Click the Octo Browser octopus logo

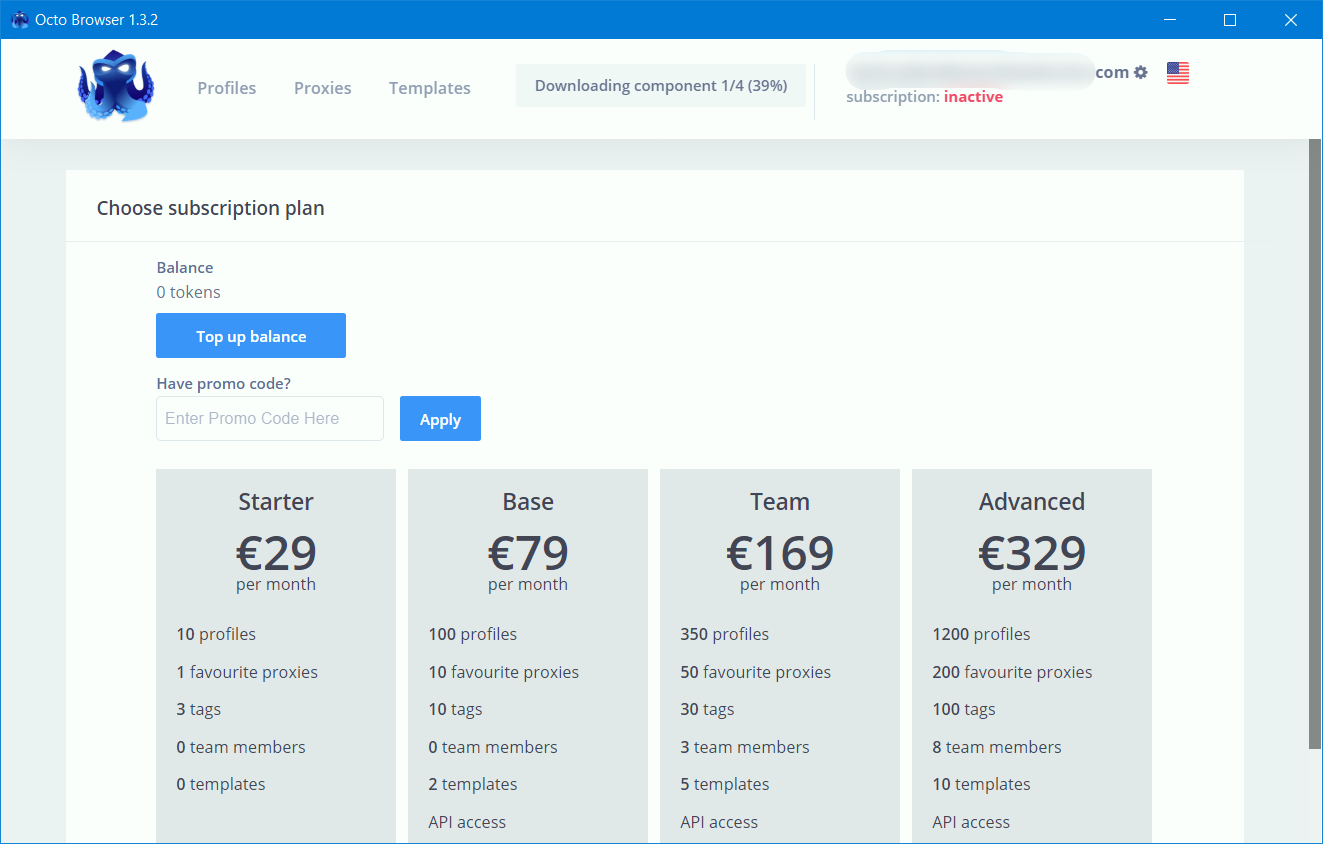pyautogui.click(x=116, y=87)
